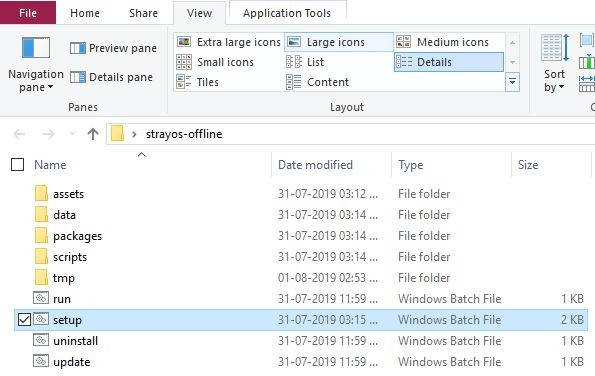Toggle the Preview pane
Screen dimensions: 595x376
[113, 48]
